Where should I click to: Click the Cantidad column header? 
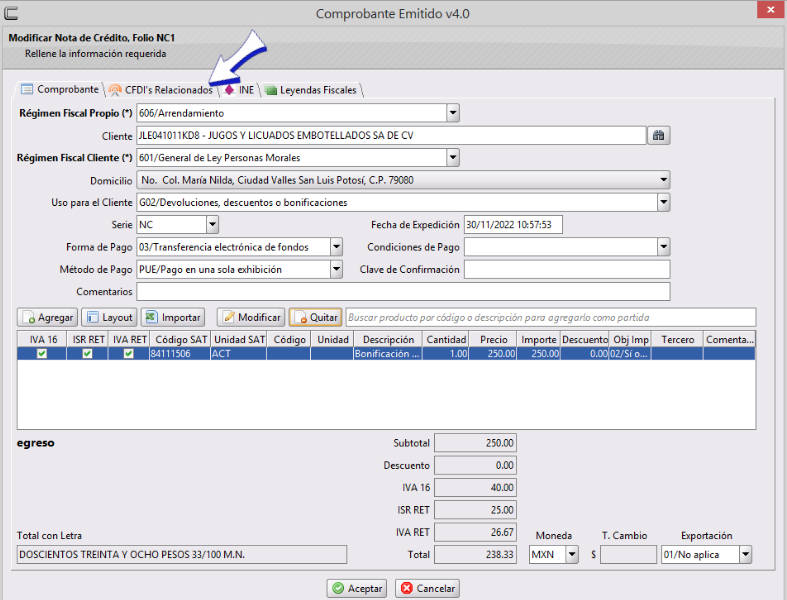point(446,339)
